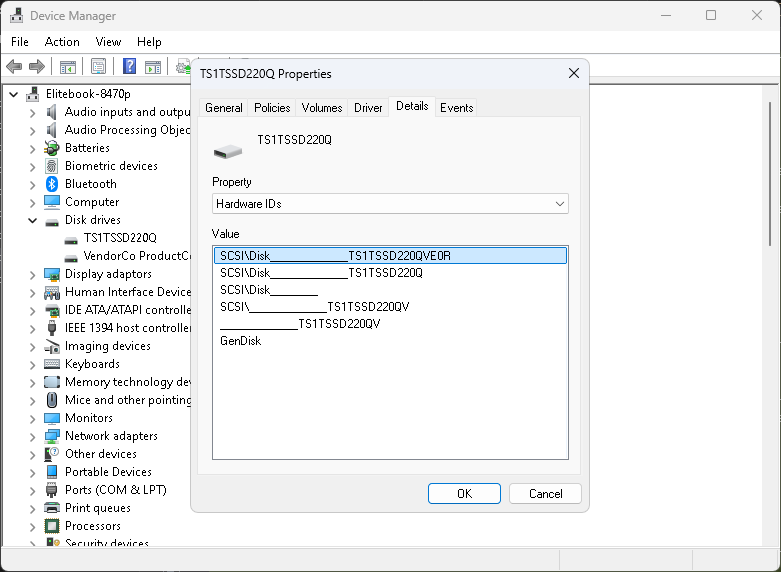The width and height of the screenshot is (781, 572).
Task: Click the Display adaptors icon
Action: pyautogui.click(x=52, y=274)
